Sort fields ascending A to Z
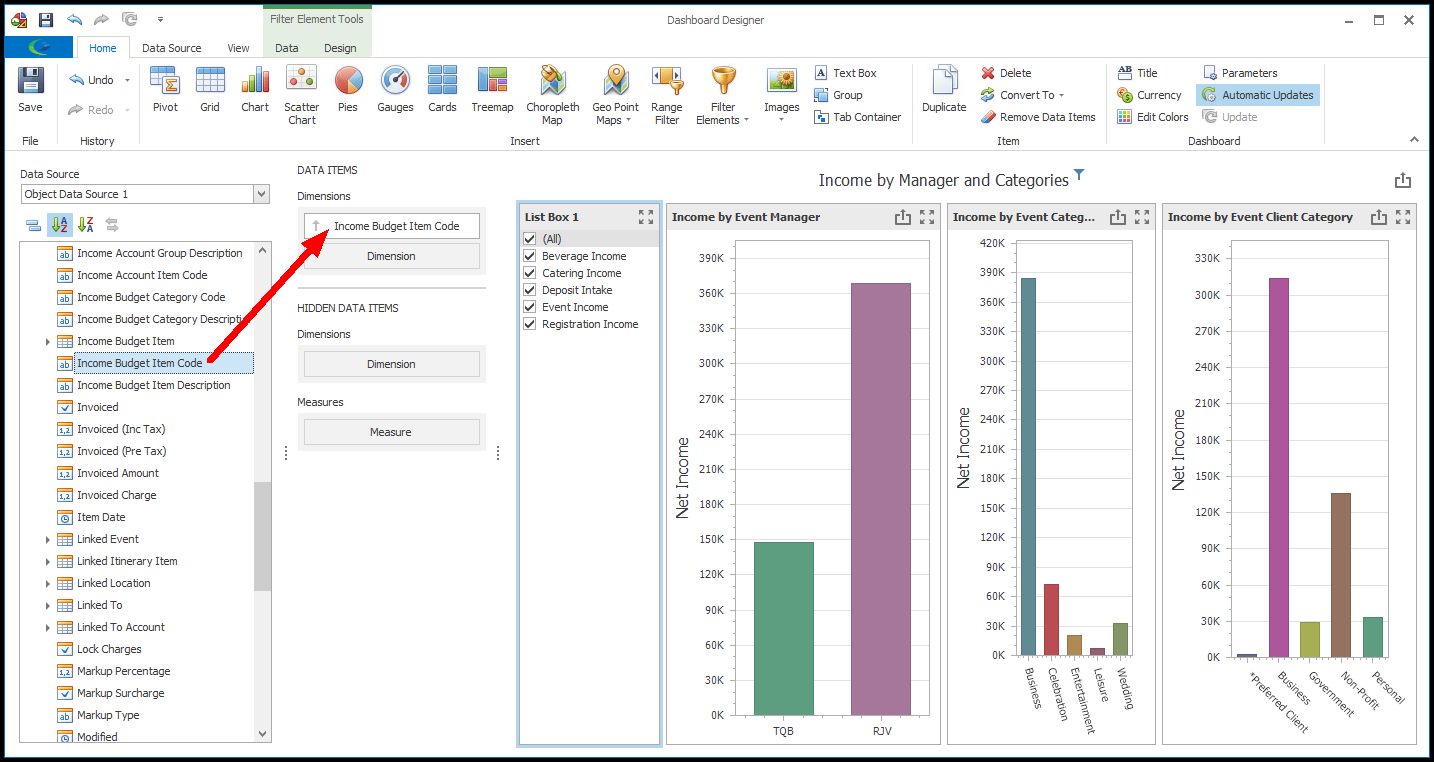Screen dimensions: 1434x762 [59, 225]
